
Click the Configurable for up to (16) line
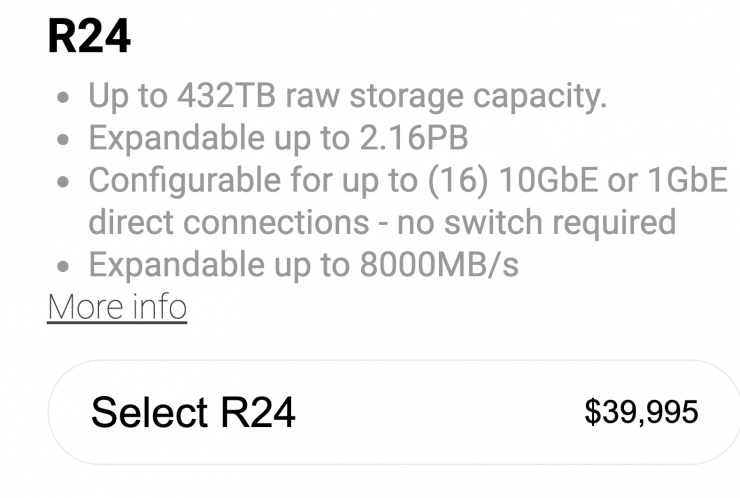(x=407, y=181)
